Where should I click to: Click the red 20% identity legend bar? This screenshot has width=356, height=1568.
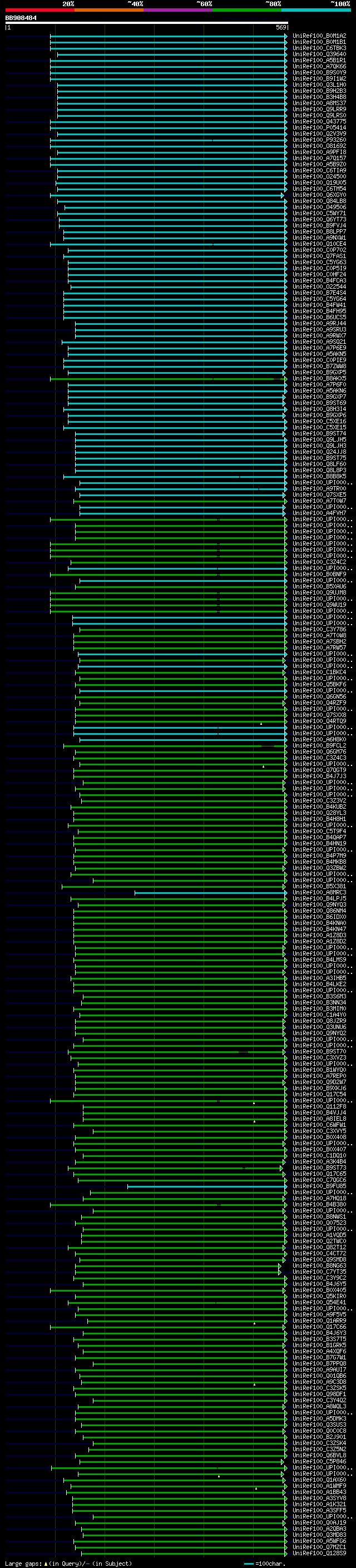point(39,10)
